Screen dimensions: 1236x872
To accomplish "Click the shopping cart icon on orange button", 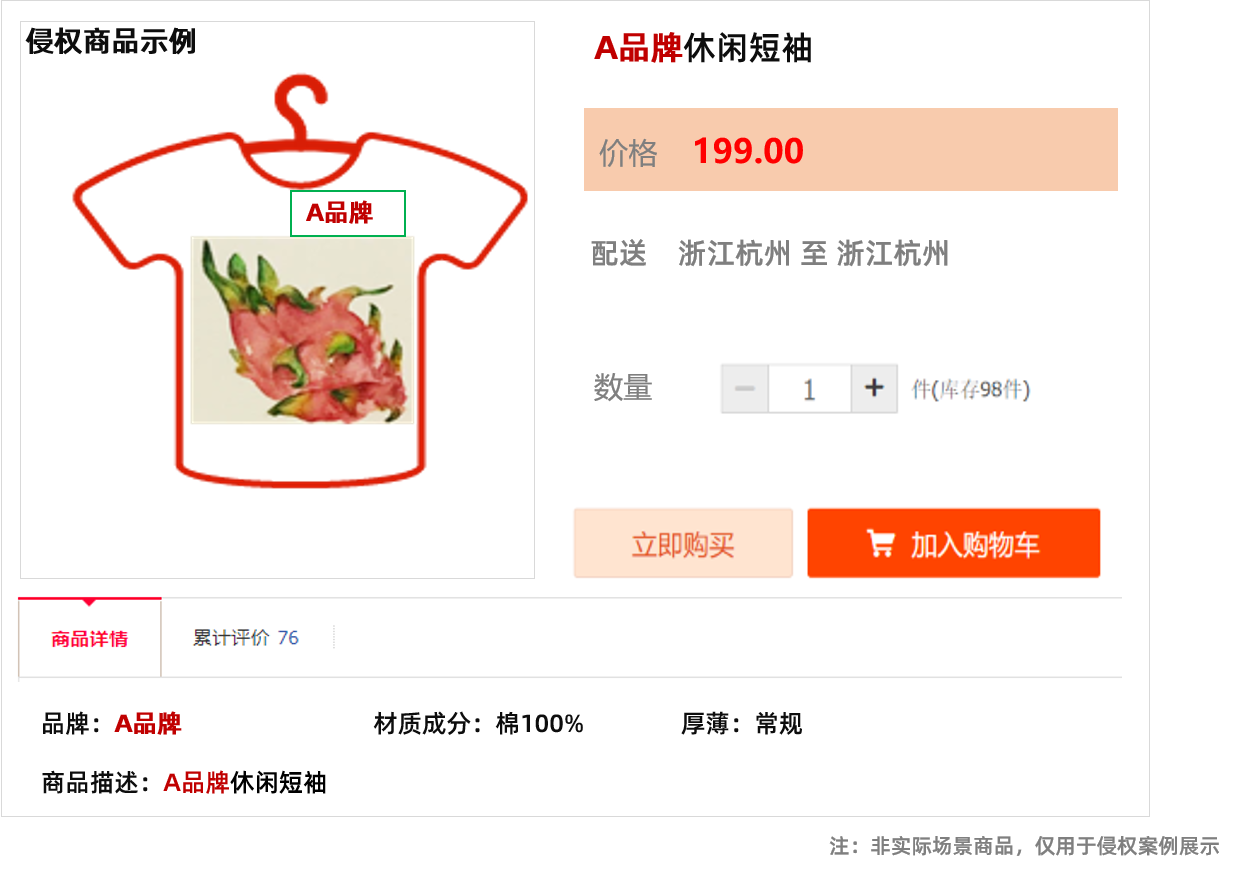I will pos(880,543).
